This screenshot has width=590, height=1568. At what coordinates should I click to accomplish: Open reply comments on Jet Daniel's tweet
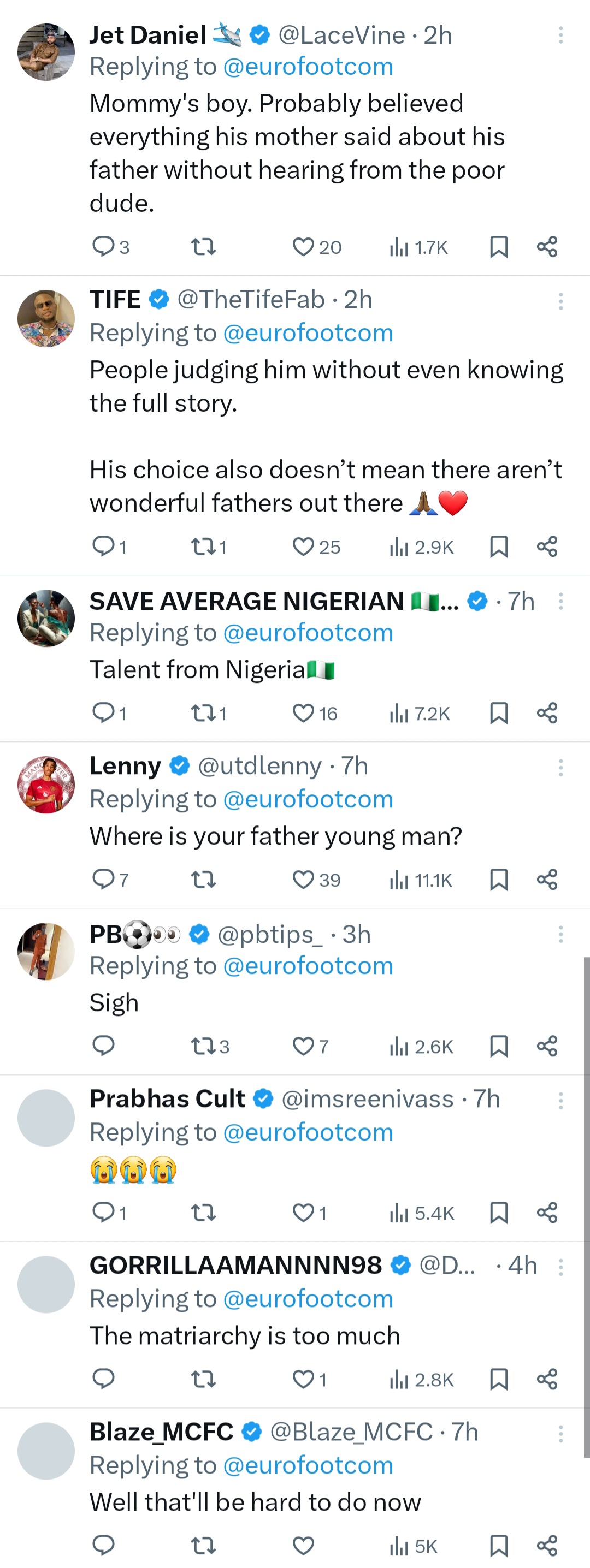point(103,247)
